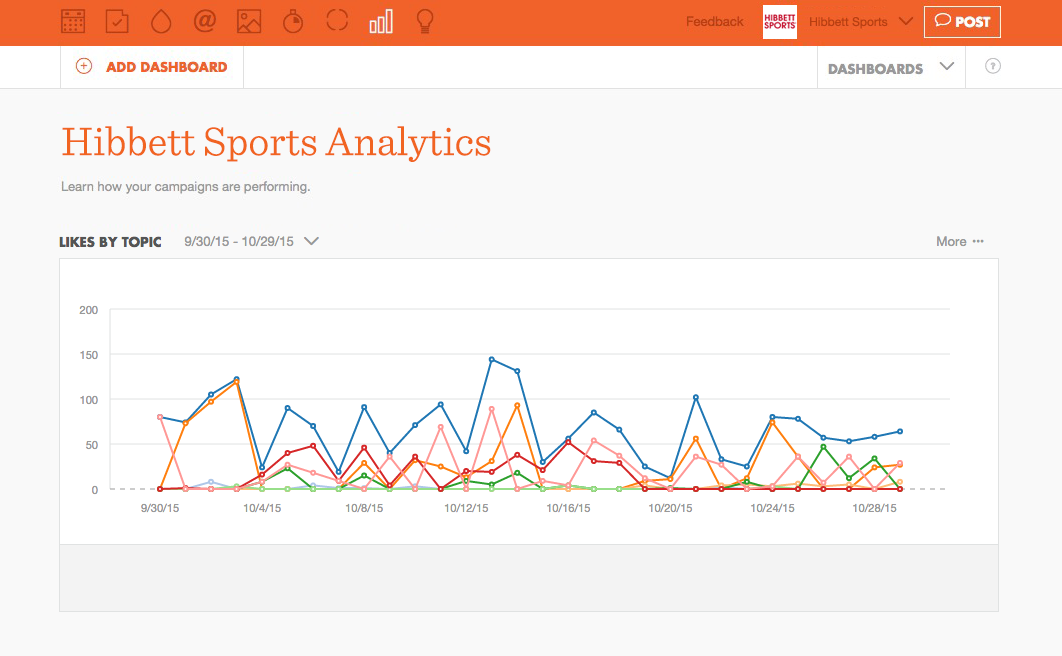Expand the DASHBOARDS dropdown menu
This screenshot has height=656, width=1062.
(891, 68)
